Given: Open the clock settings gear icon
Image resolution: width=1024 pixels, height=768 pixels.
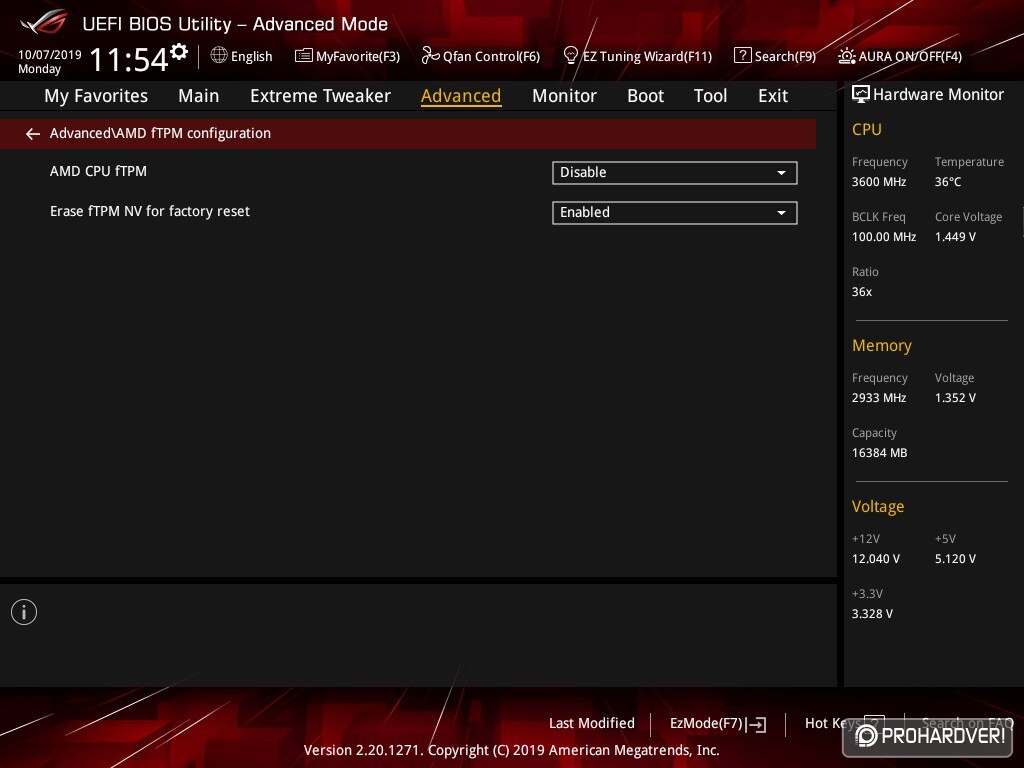Looking at the screenshot, I should click(x=179, y=52).
